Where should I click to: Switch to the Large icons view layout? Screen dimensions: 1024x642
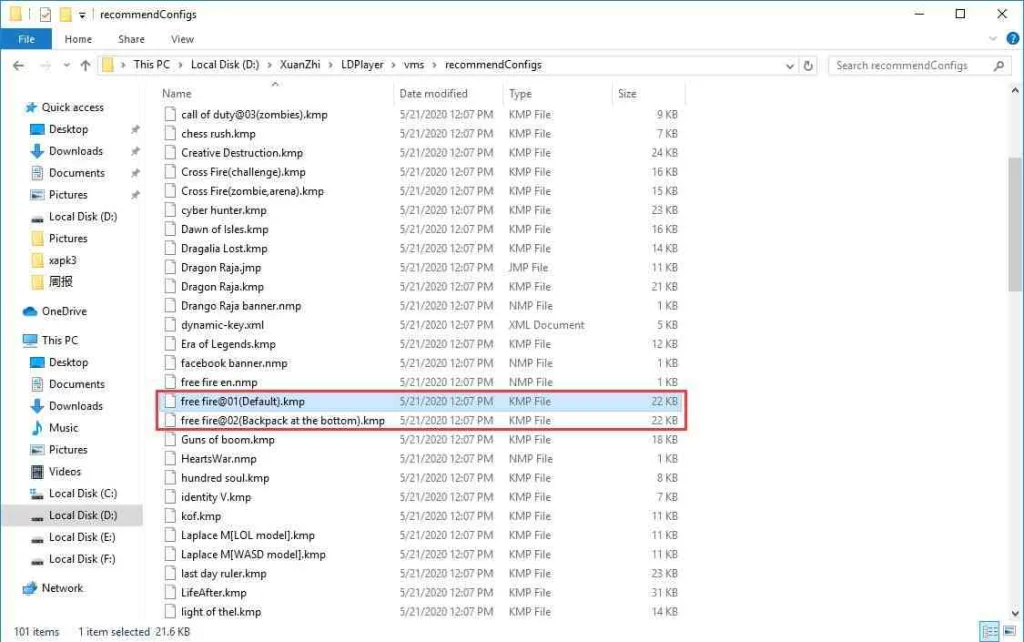point(1010,631)
